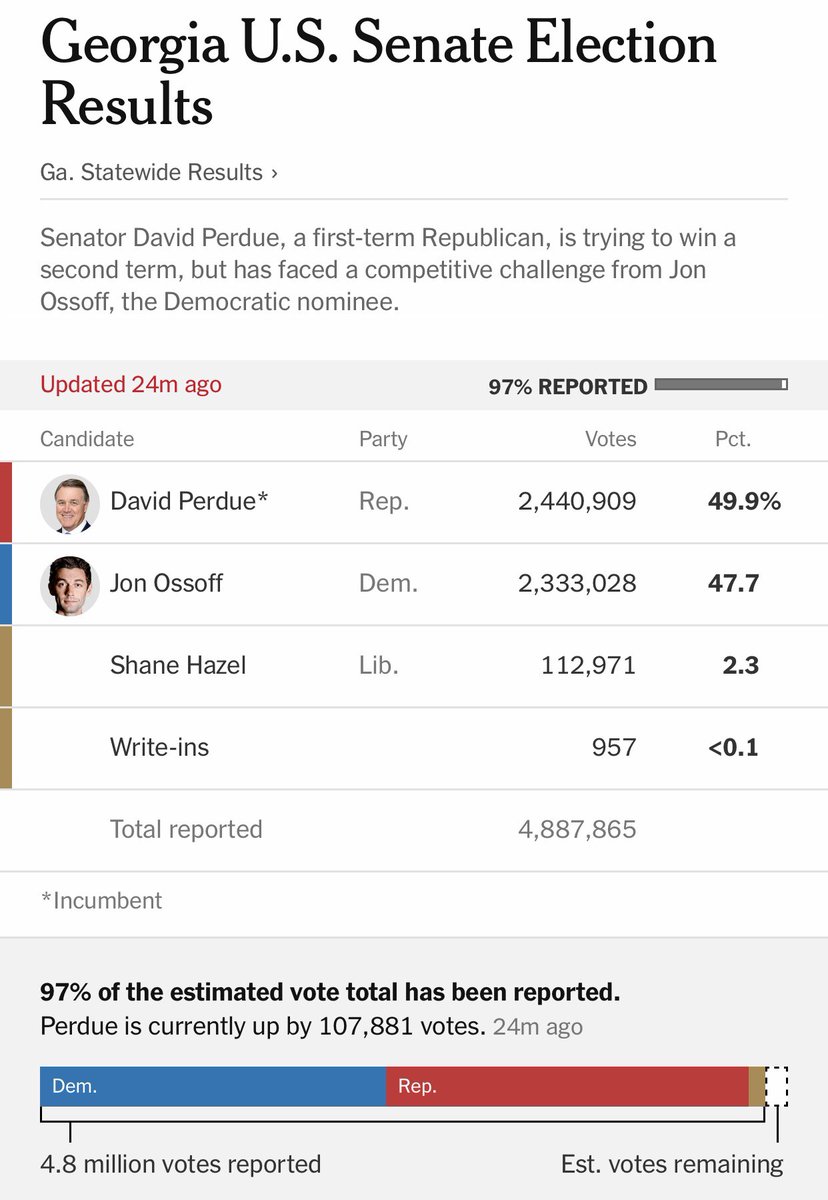The width and height of the screenshot is (828, 1200).
Task: Click the Shane Hazel row name
Action: click(178, 665)
